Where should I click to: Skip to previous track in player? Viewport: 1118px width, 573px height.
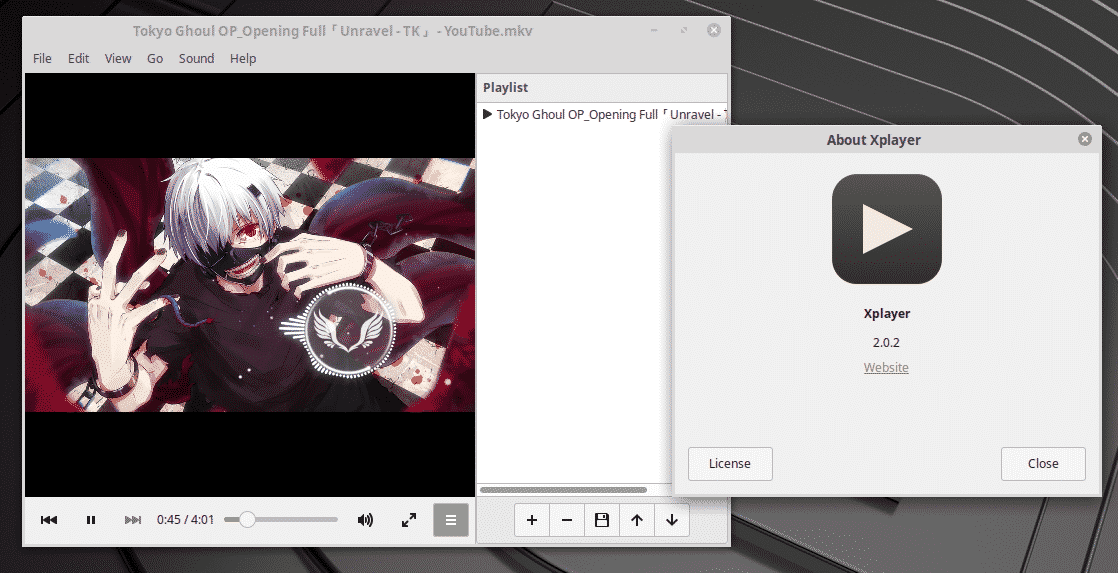49,520
